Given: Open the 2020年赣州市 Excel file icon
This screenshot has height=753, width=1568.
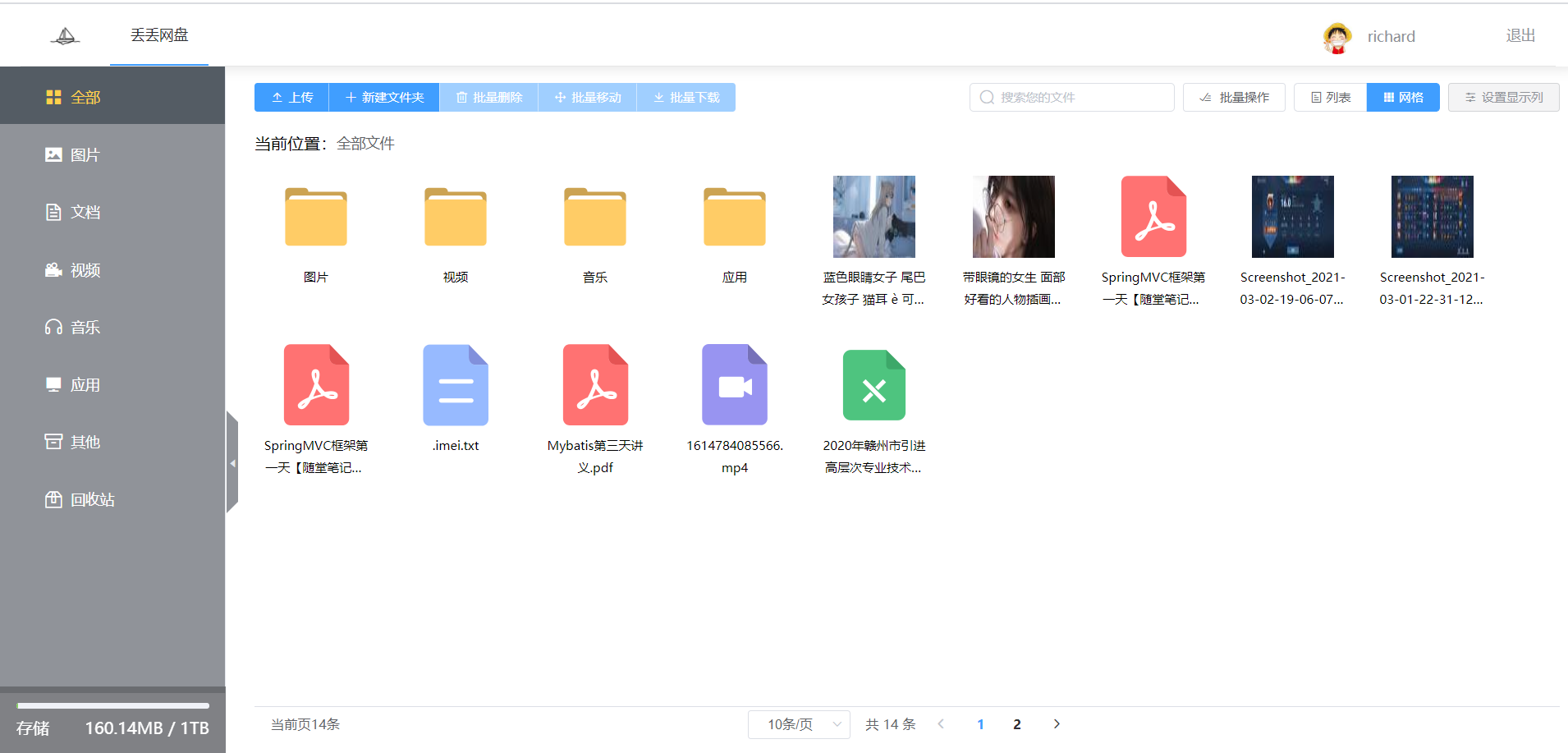Looking at the screenshot, I should coord(874,385).
